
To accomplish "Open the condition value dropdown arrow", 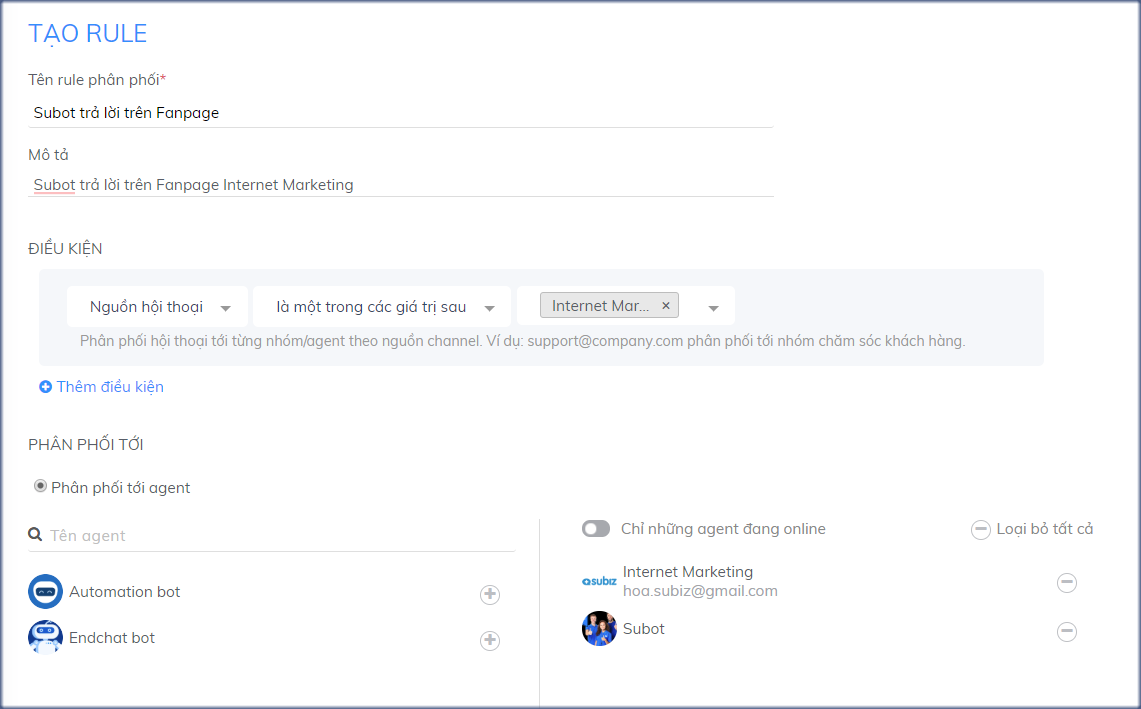I will pyautogui.click(x=713, y=308).
